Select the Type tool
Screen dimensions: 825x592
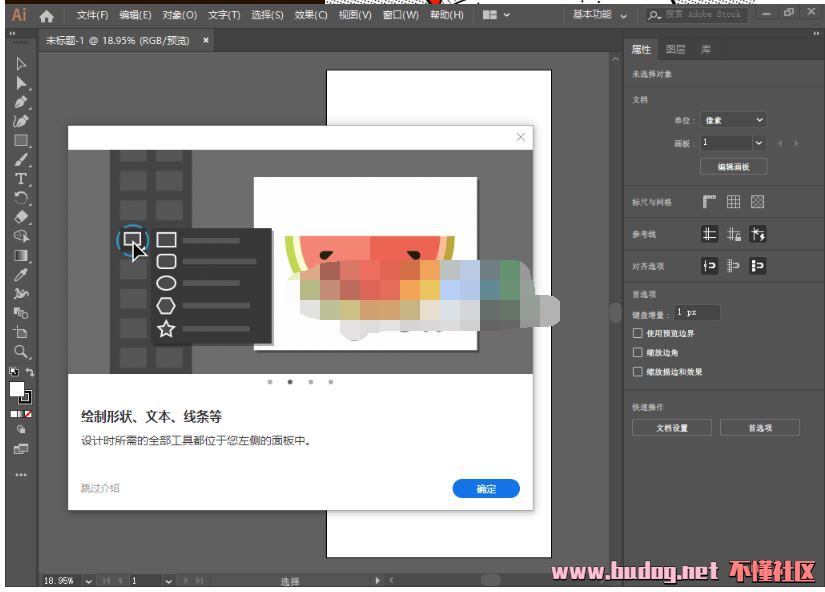pyautogui.click(x=21, y=178)
